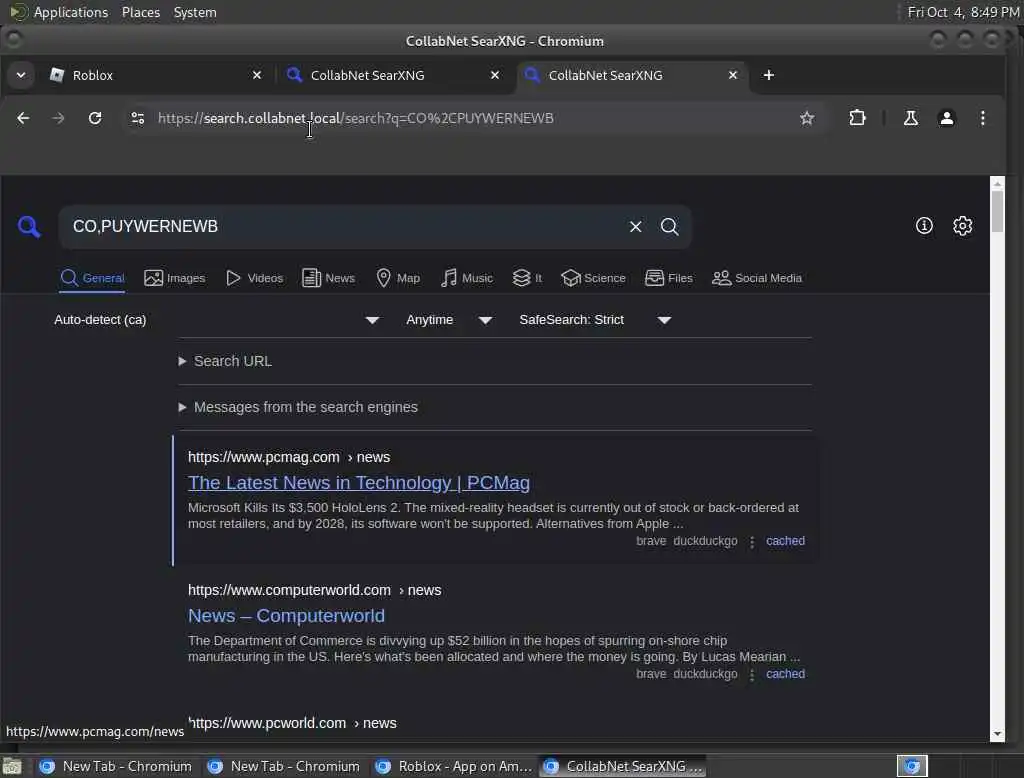Select the It search category

(527, 278)
